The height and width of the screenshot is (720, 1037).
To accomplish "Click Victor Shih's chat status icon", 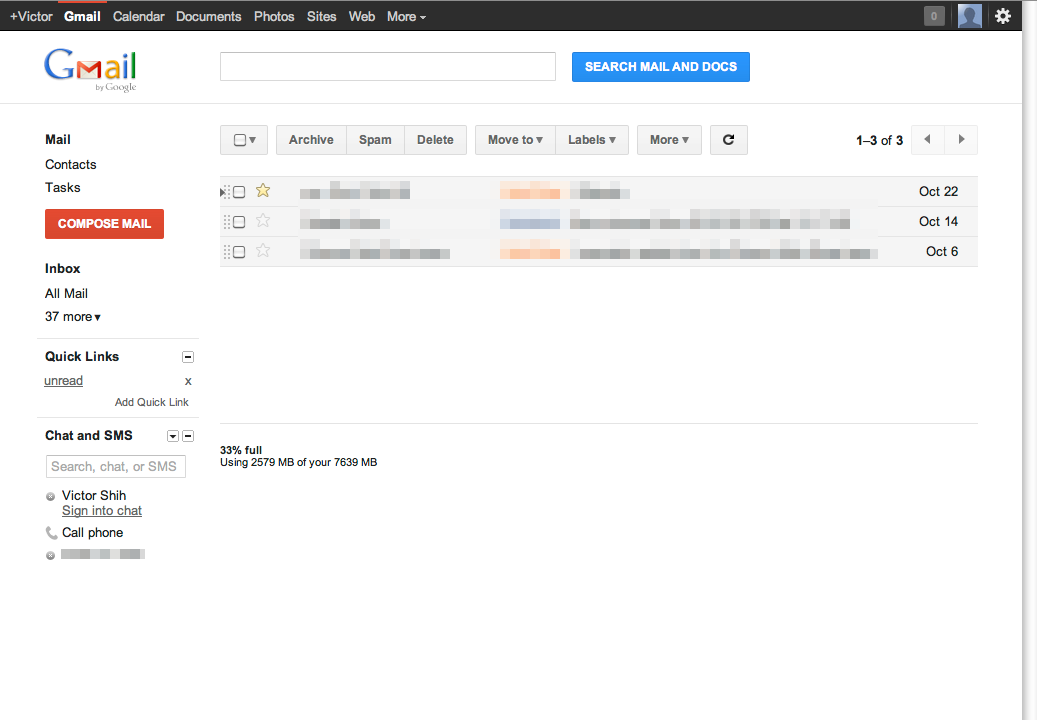I will click(x=50, y=497).
